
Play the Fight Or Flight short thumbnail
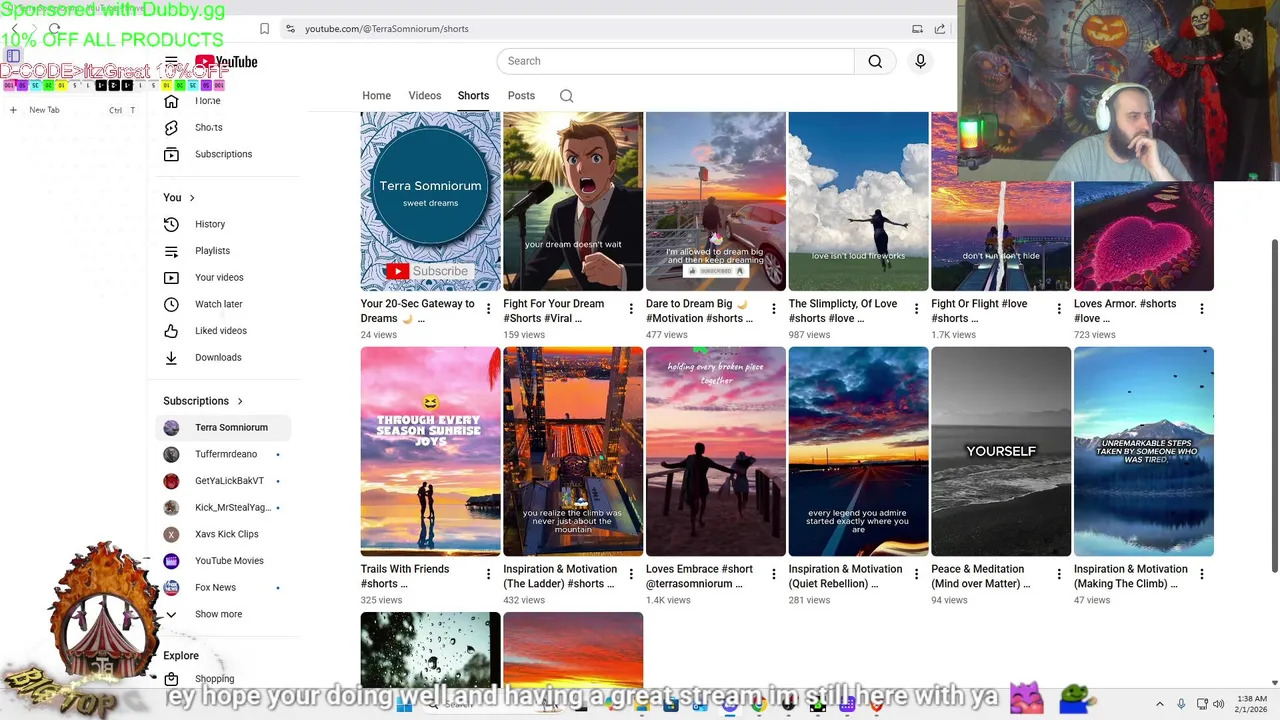tap(1000, 236)
